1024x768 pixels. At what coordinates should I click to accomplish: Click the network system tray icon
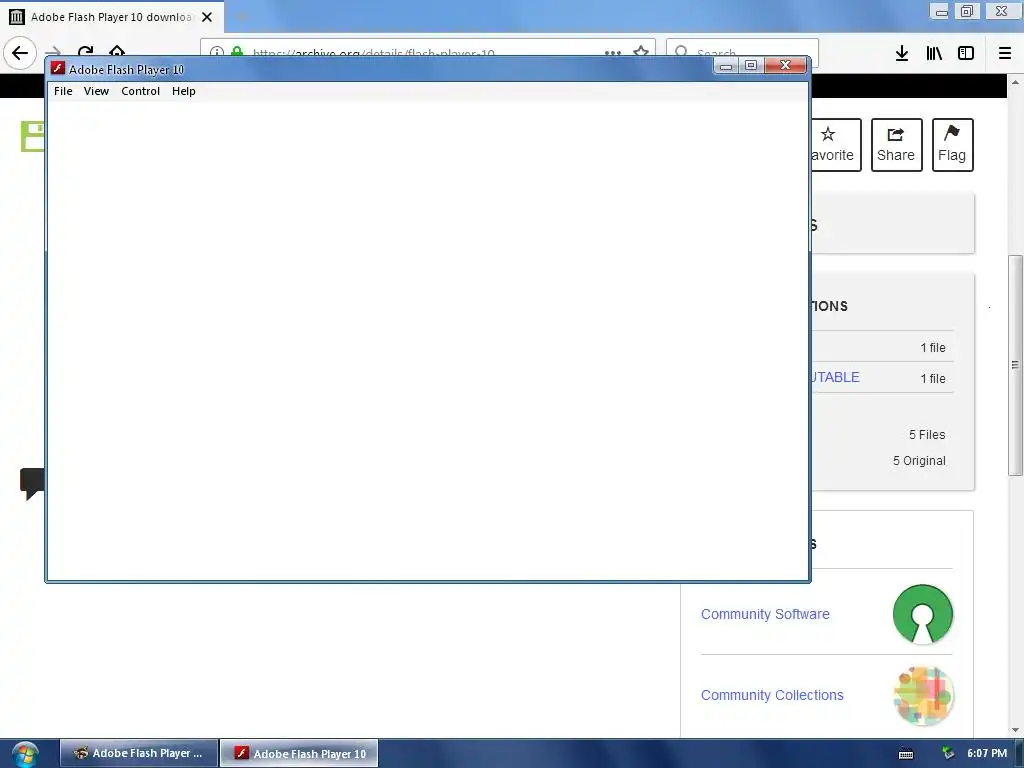948,754
